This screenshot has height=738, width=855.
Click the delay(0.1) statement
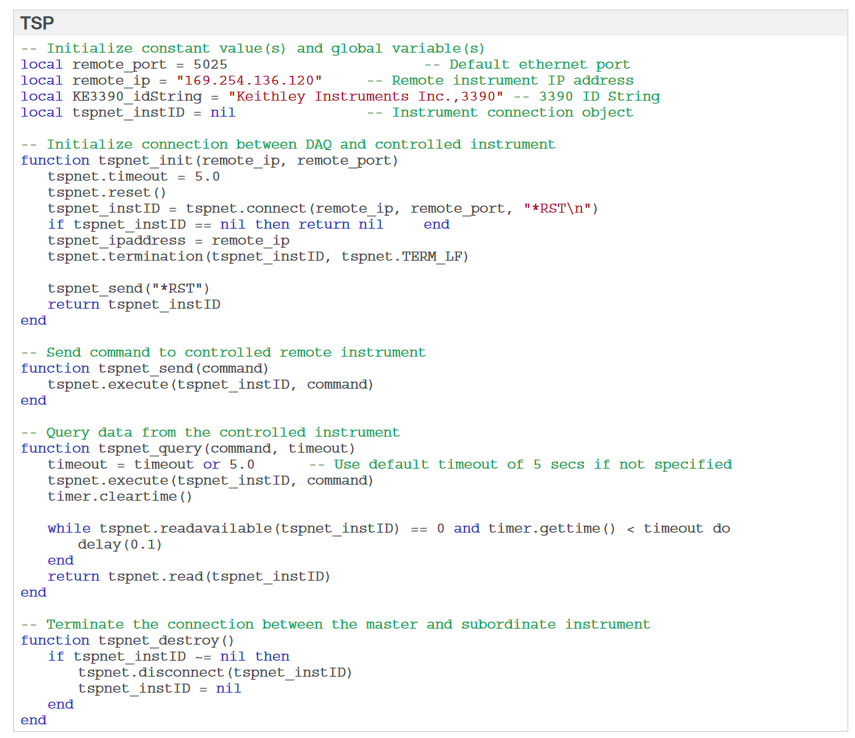[x=120, y=544]
